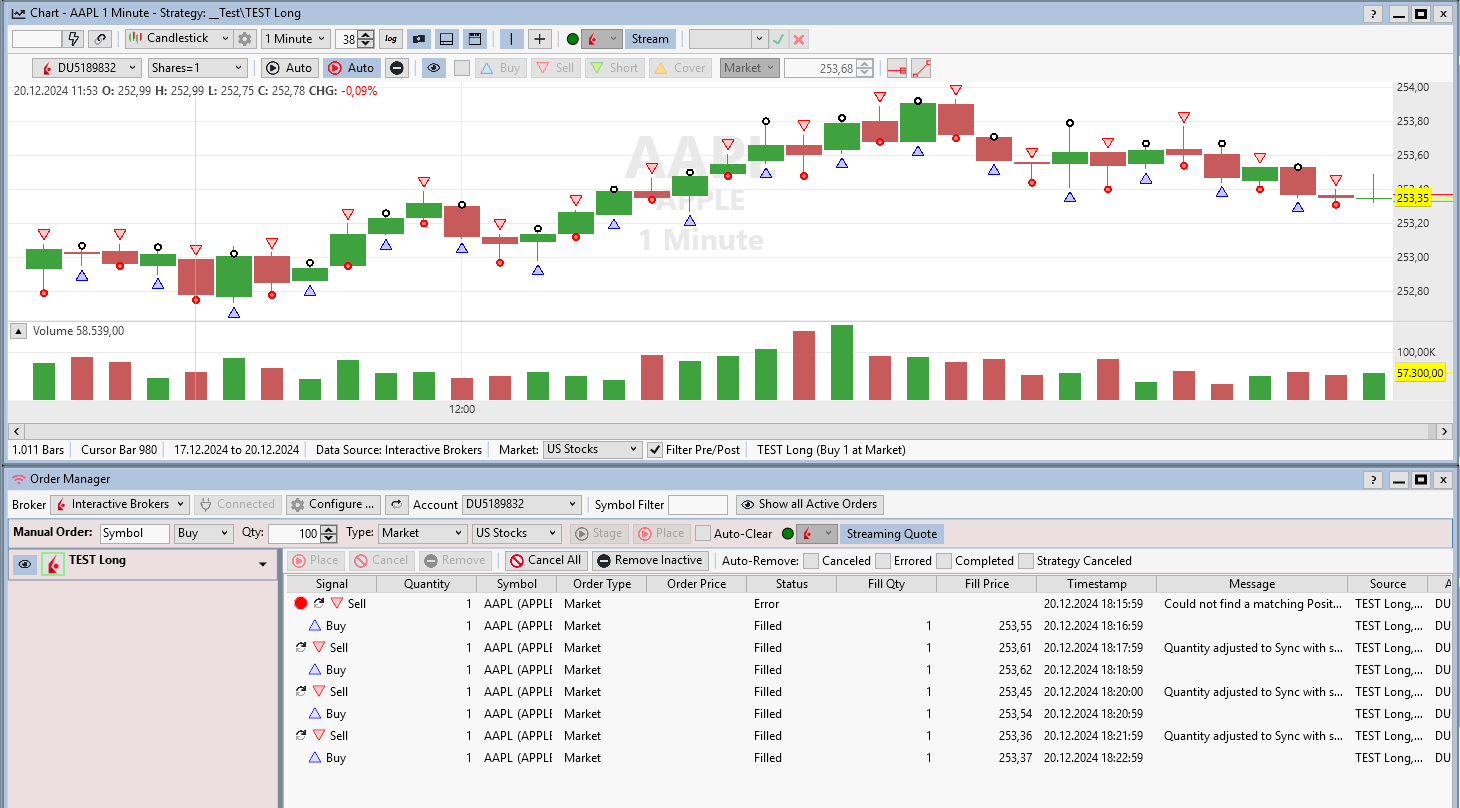Click the green status dot in chart toolbar

coord(573,39)
